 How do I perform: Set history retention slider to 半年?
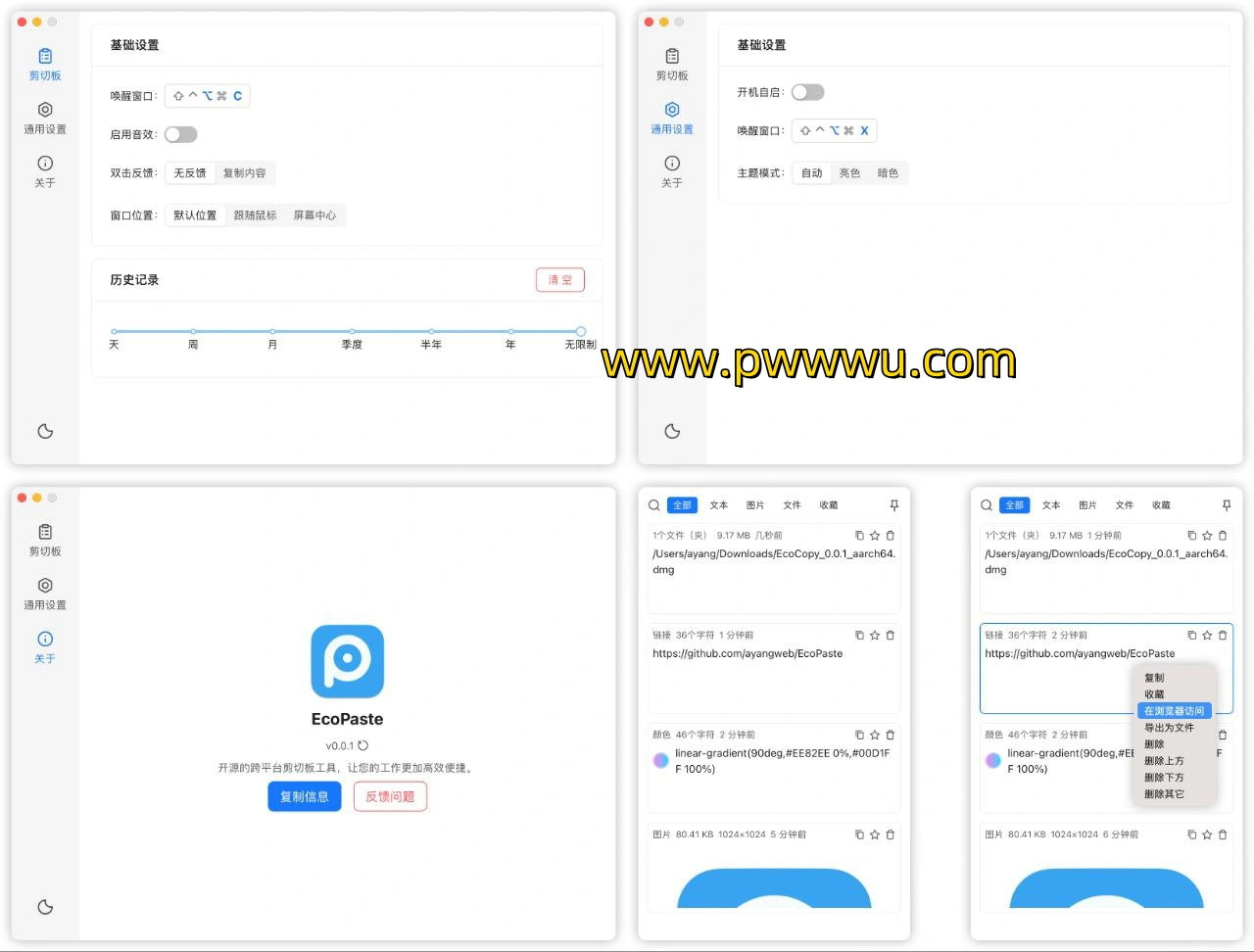click(431, 332)
